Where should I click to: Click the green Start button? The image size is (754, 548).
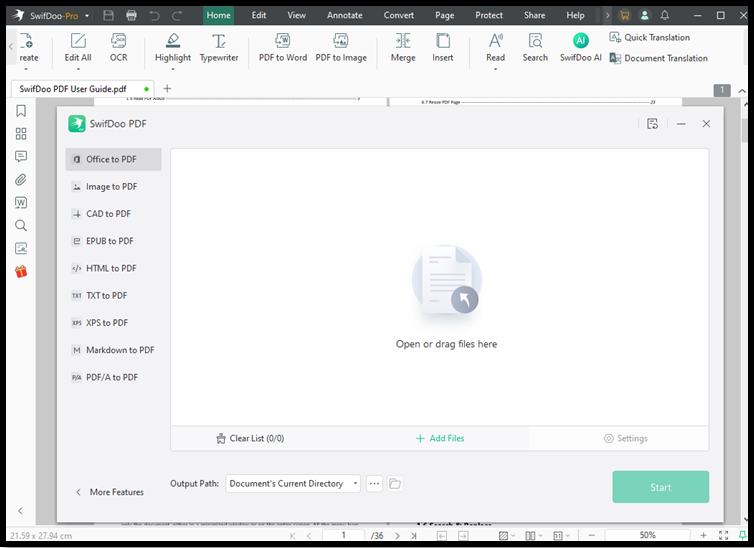660,487
